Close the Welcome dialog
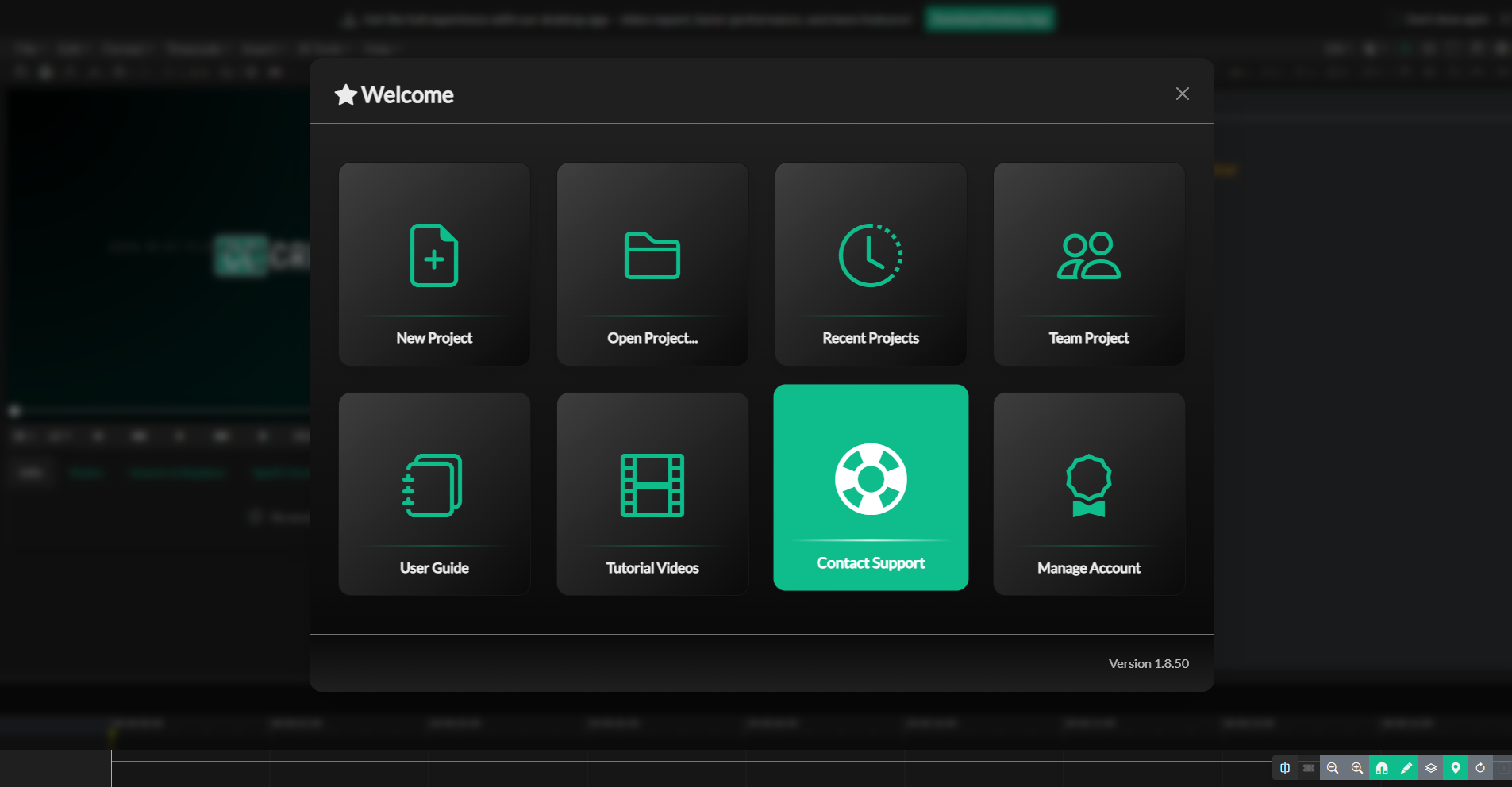The image size is (1512, 787). pyautogui.click(x=1182, y=94)
